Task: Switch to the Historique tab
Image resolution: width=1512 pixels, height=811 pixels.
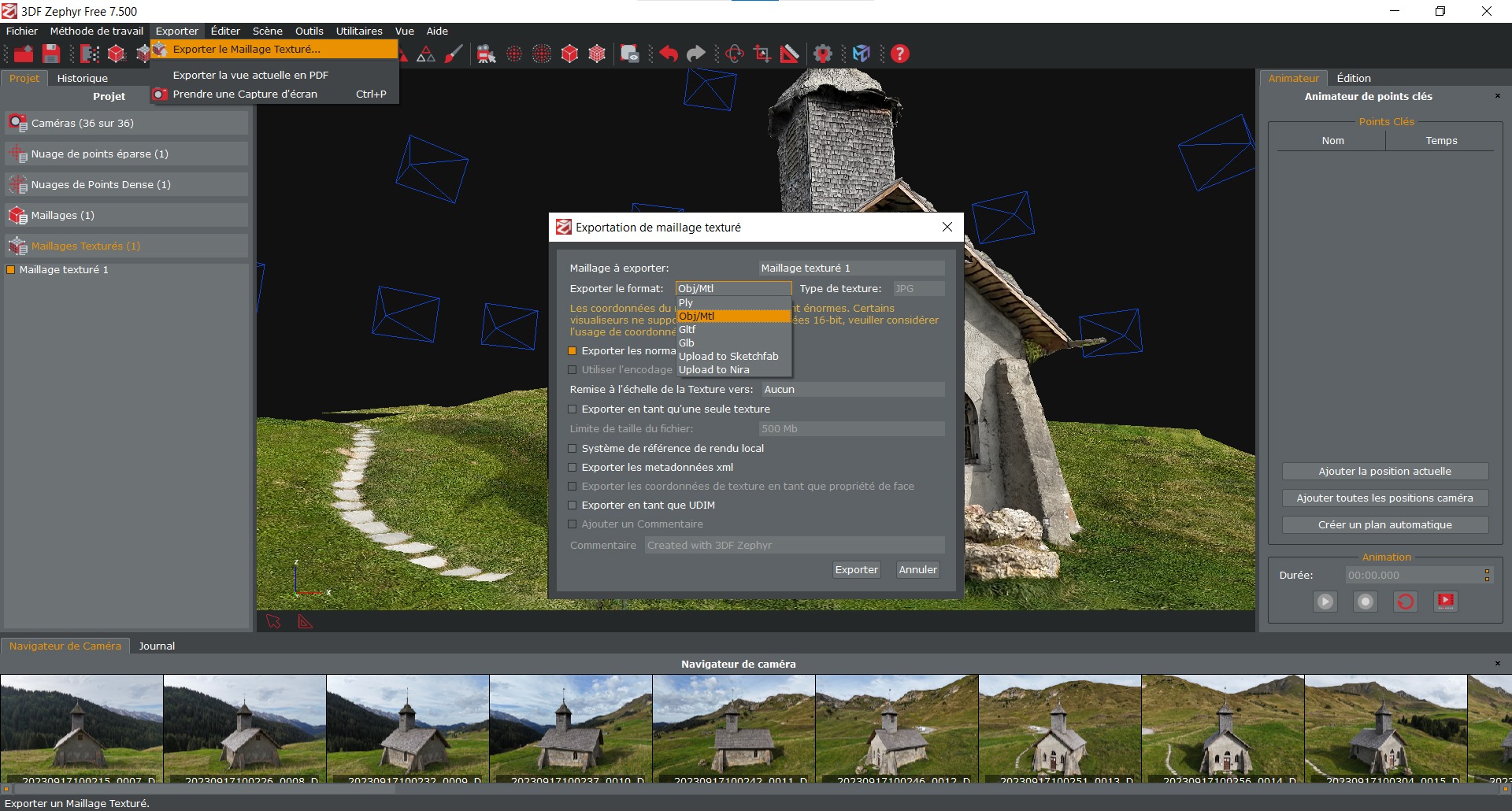Action: click(x=83, y=79)
